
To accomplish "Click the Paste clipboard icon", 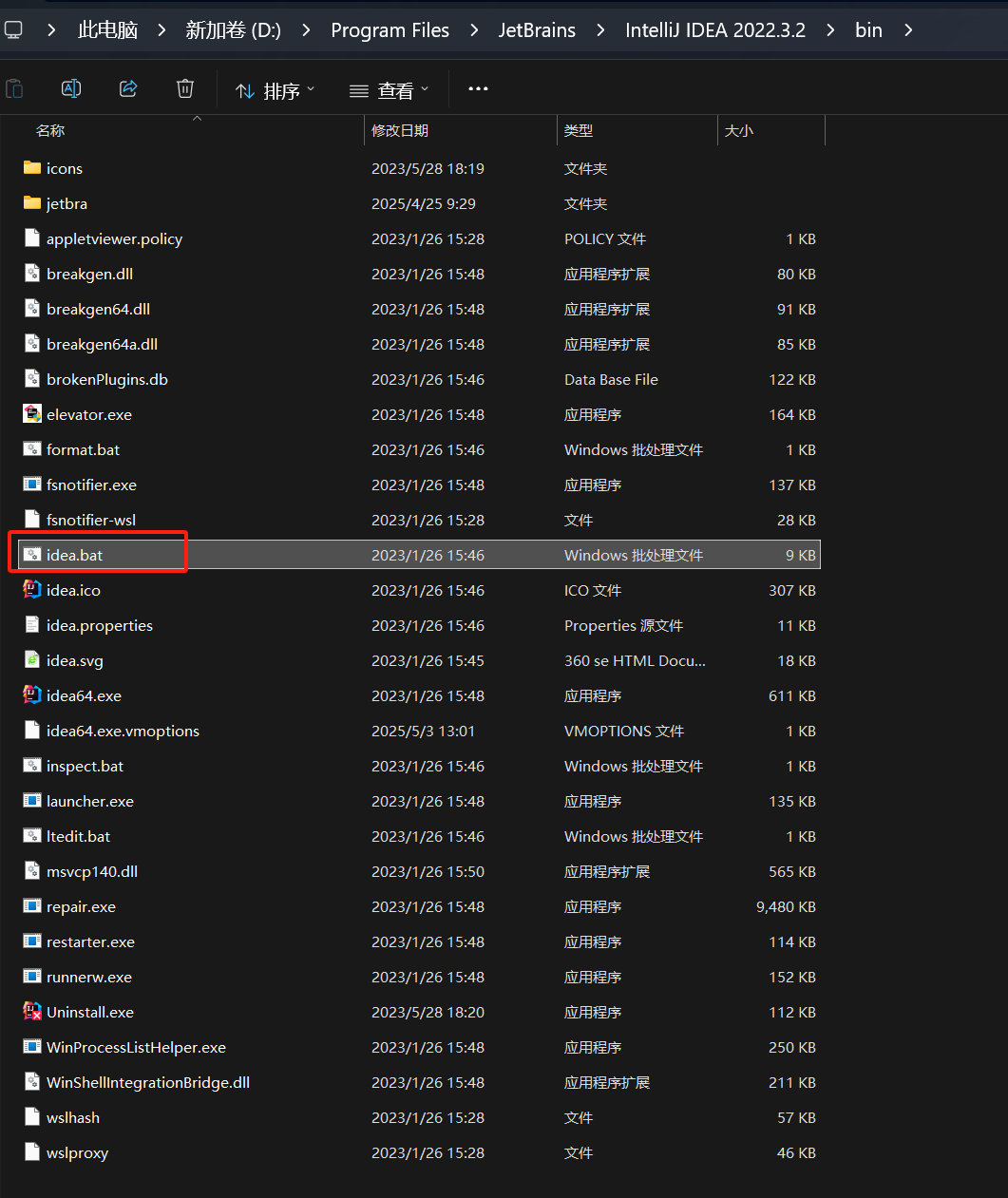I will point(14,89).
